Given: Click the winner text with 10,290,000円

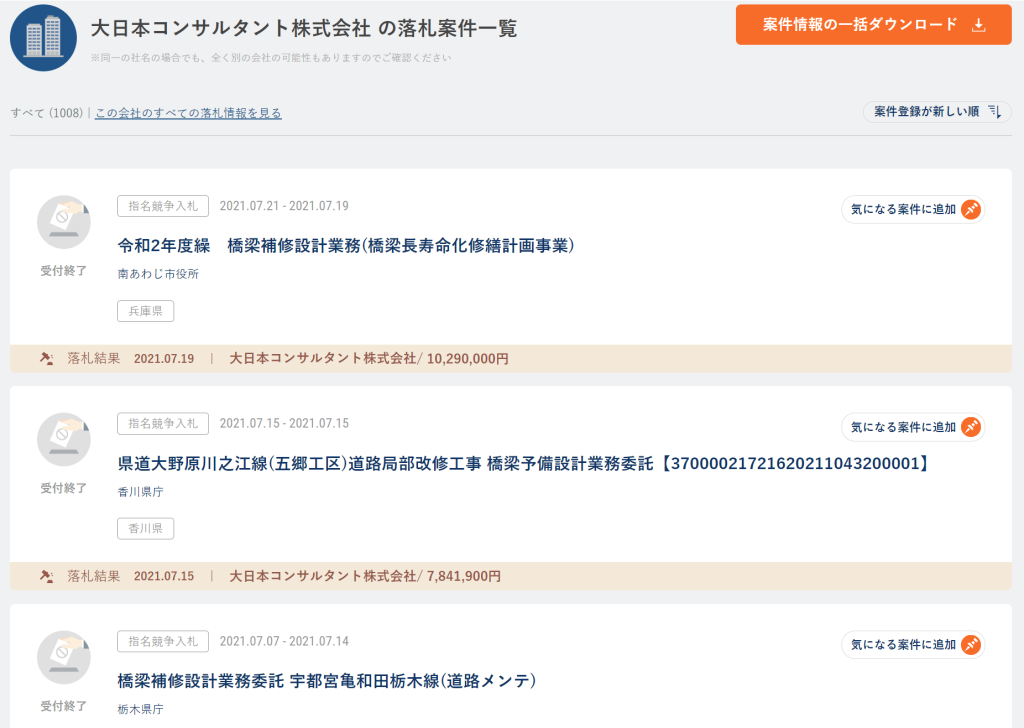Looking at the screenshot, I should click(369, 358).
